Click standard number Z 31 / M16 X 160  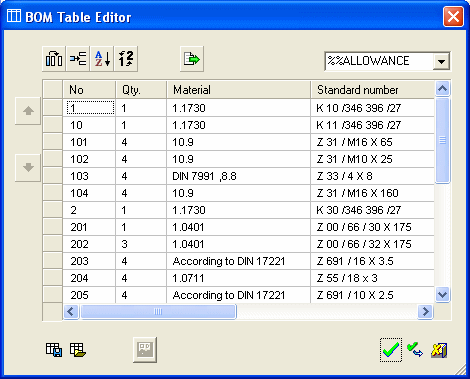[372, 193]
